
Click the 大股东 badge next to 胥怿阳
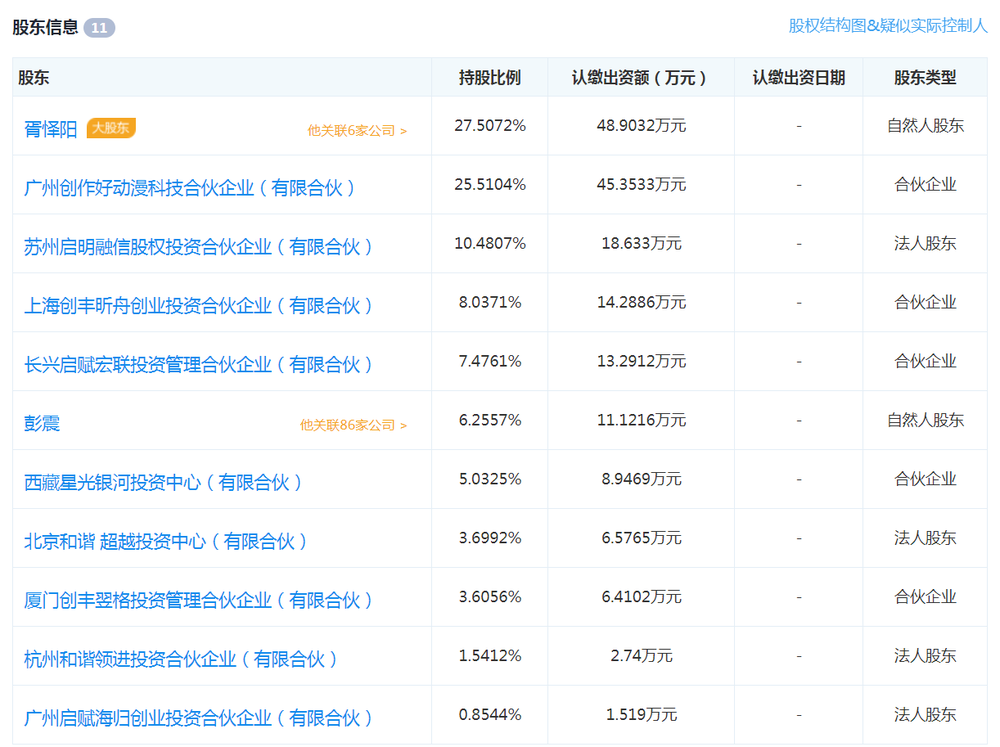tap(111, 128)
